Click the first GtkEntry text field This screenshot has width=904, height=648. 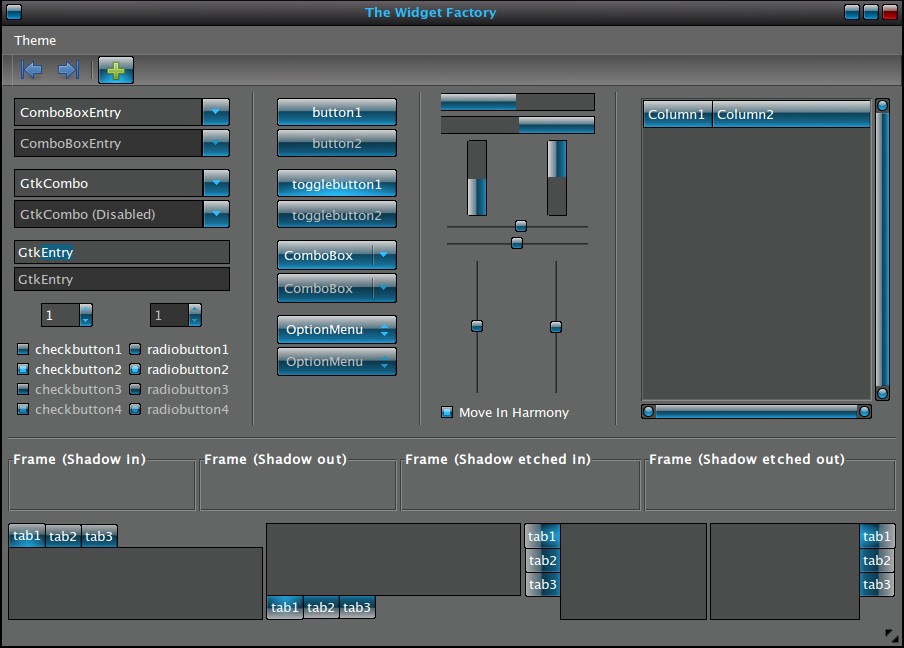point(122,252)
